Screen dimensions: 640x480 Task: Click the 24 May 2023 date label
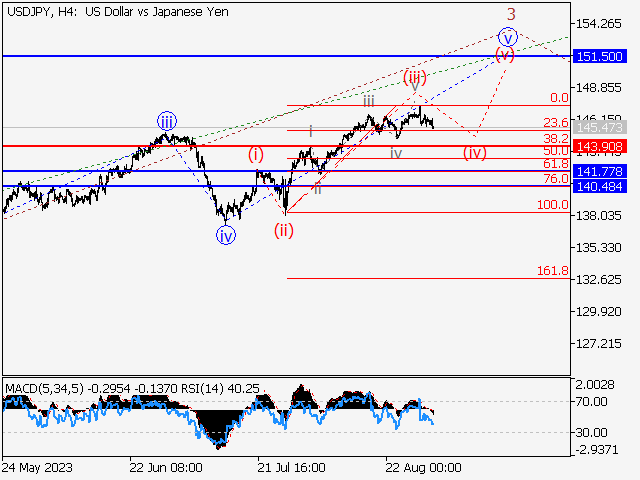coord(37,467)
